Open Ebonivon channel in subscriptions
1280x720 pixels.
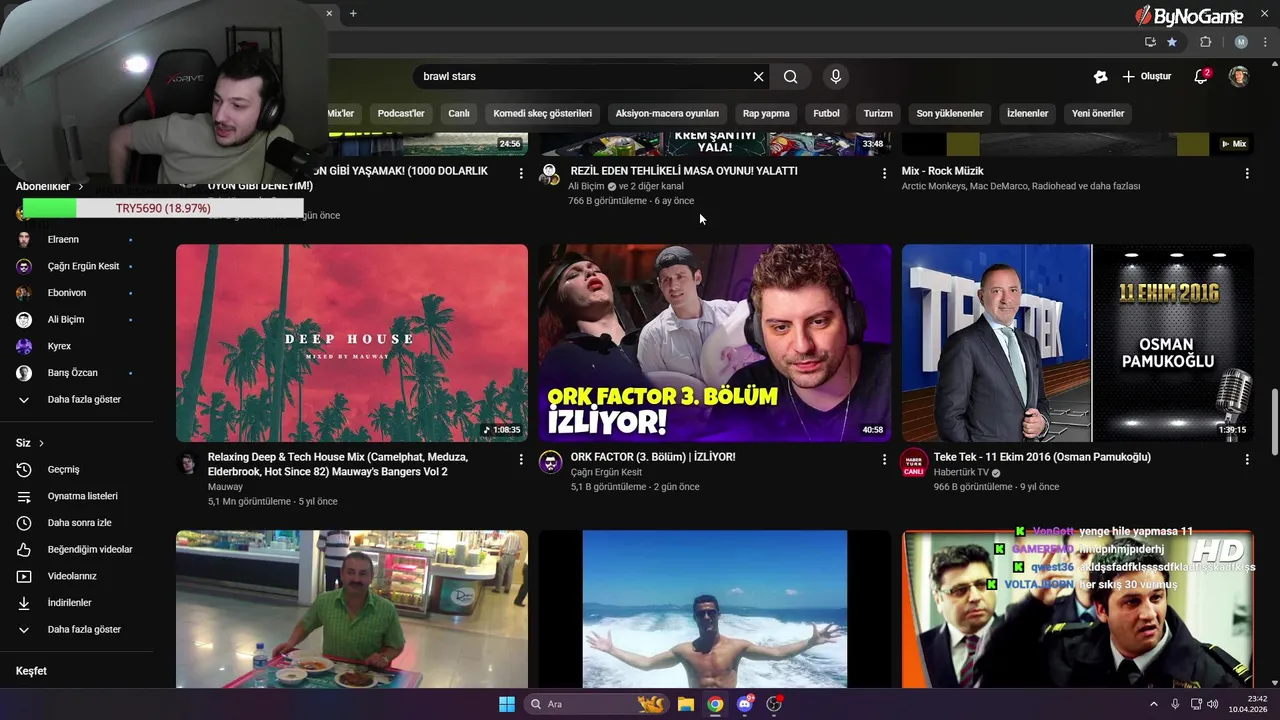pos(77,293)
